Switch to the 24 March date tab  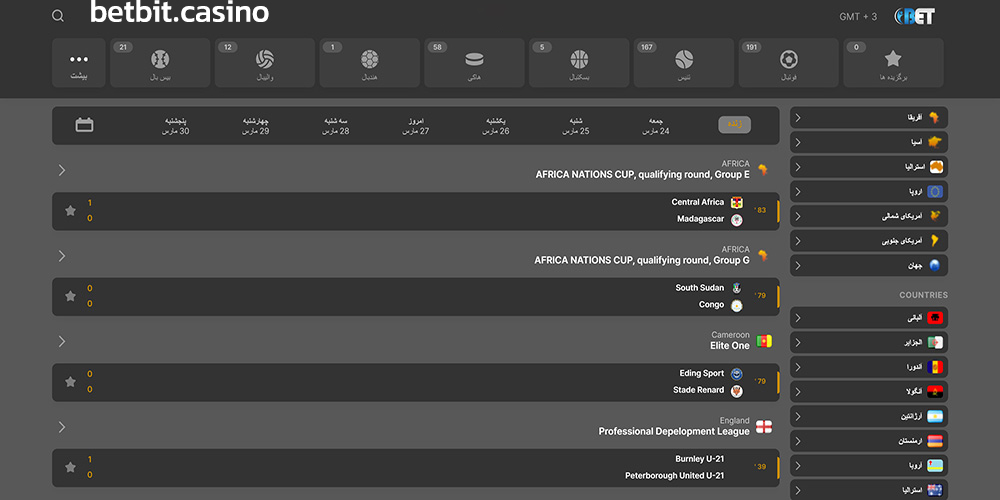(656, 125)
